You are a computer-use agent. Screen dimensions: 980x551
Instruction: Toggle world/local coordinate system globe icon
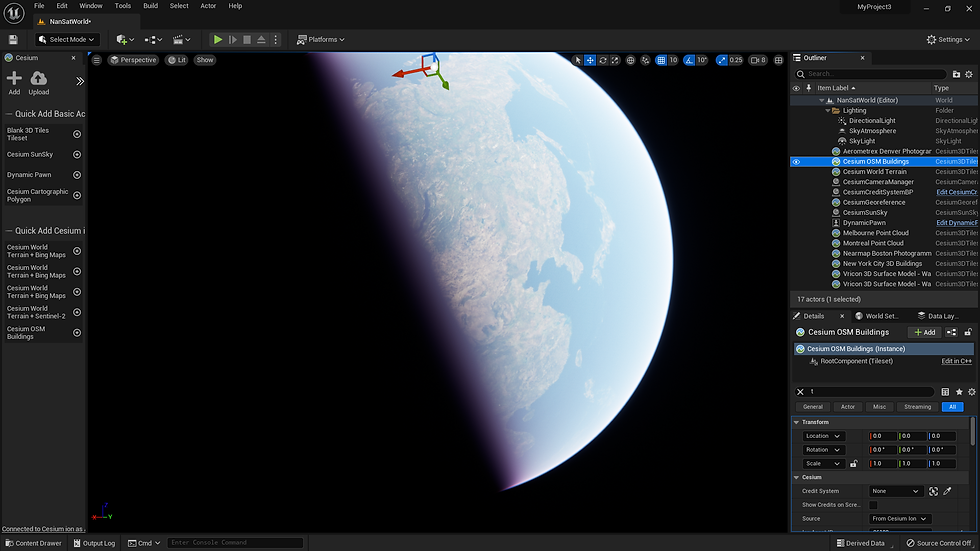630,60
